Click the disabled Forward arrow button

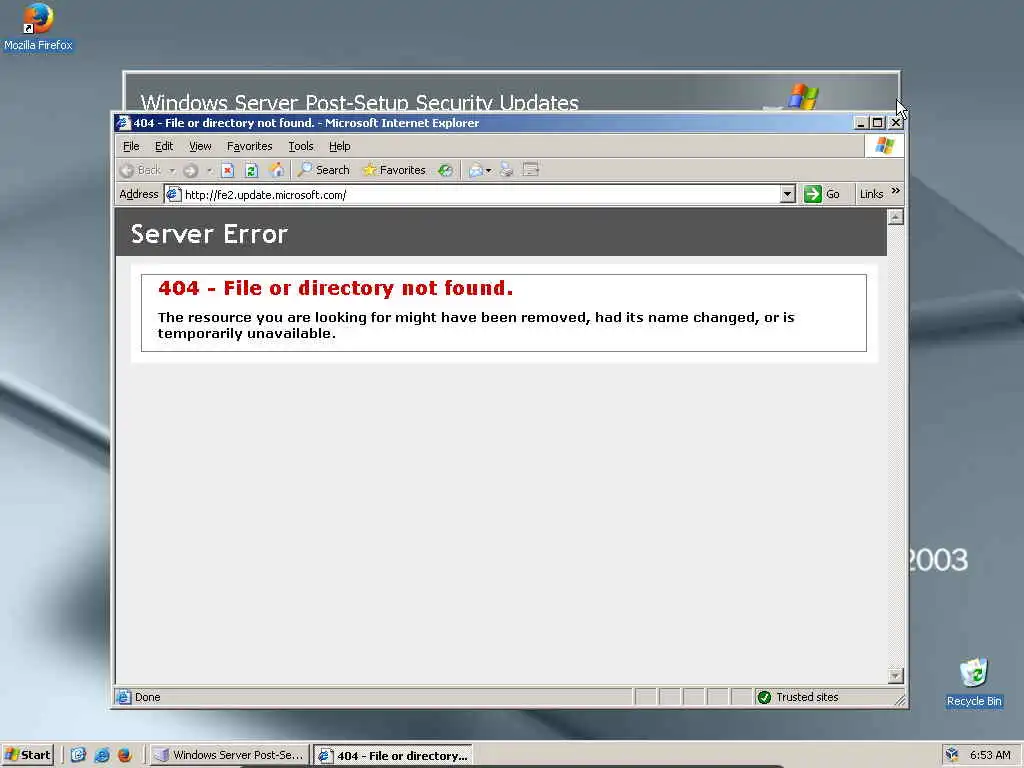(x=190, y=170)
